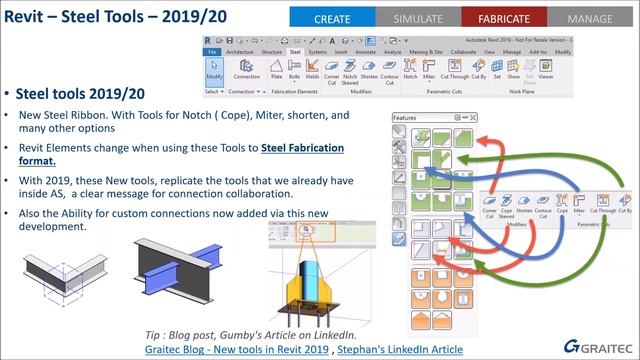
Task: Minimize the Features palette
Action: click(465, 118)
